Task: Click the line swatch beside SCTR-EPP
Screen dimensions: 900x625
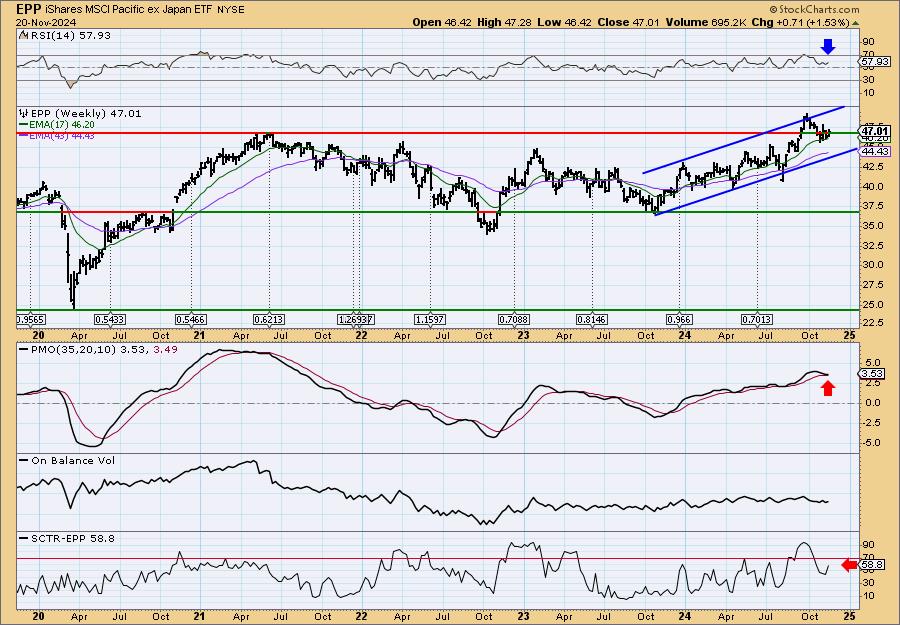Action: (x=23, y=538)
